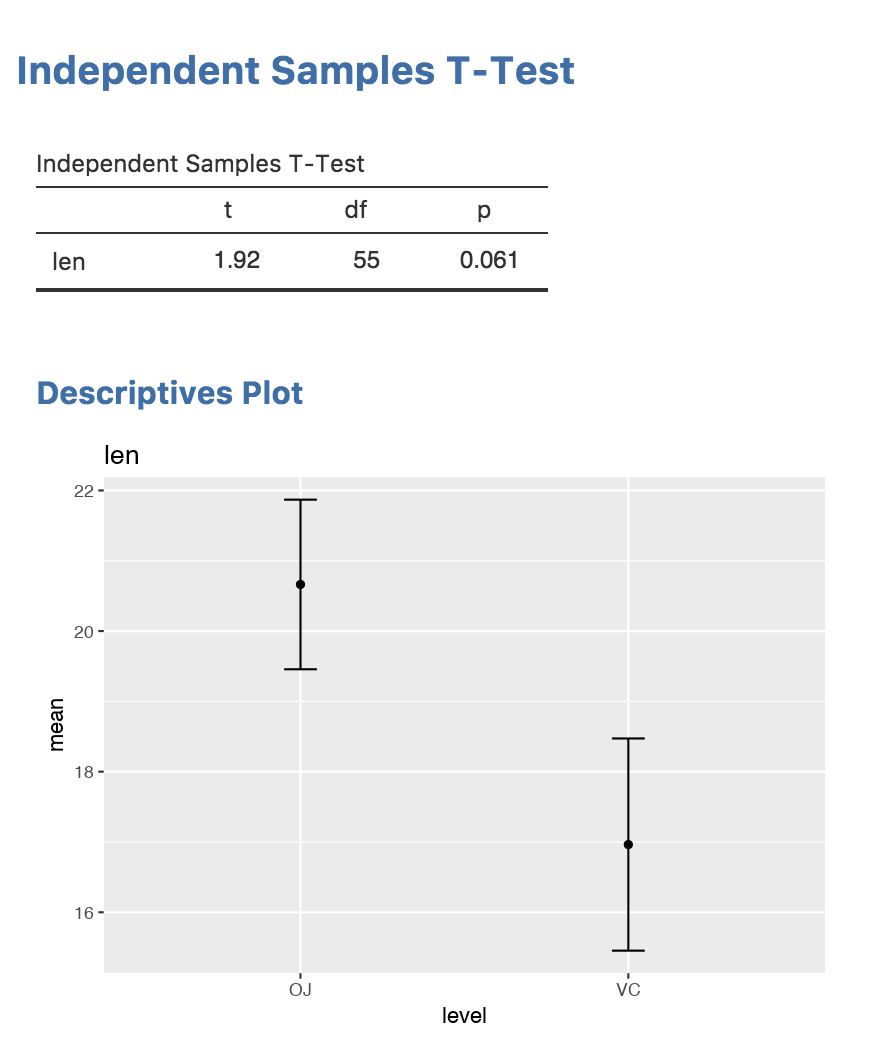882x1052 pixels.
Task: Click the 'mean' y-axis label
Action: tap(58, 725)
